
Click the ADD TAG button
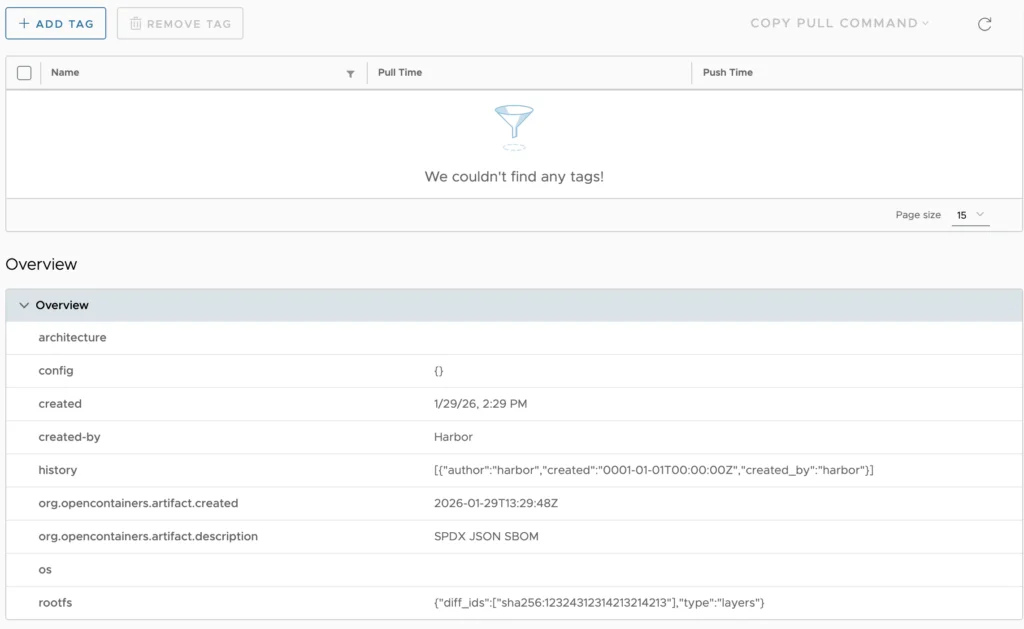(x=56, y=22)
